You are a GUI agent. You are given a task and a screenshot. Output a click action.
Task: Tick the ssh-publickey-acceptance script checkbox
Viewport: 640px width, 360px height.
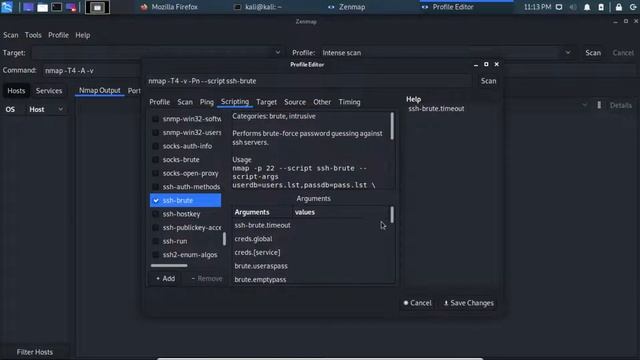pyautogui.click(x=156, y=227)
